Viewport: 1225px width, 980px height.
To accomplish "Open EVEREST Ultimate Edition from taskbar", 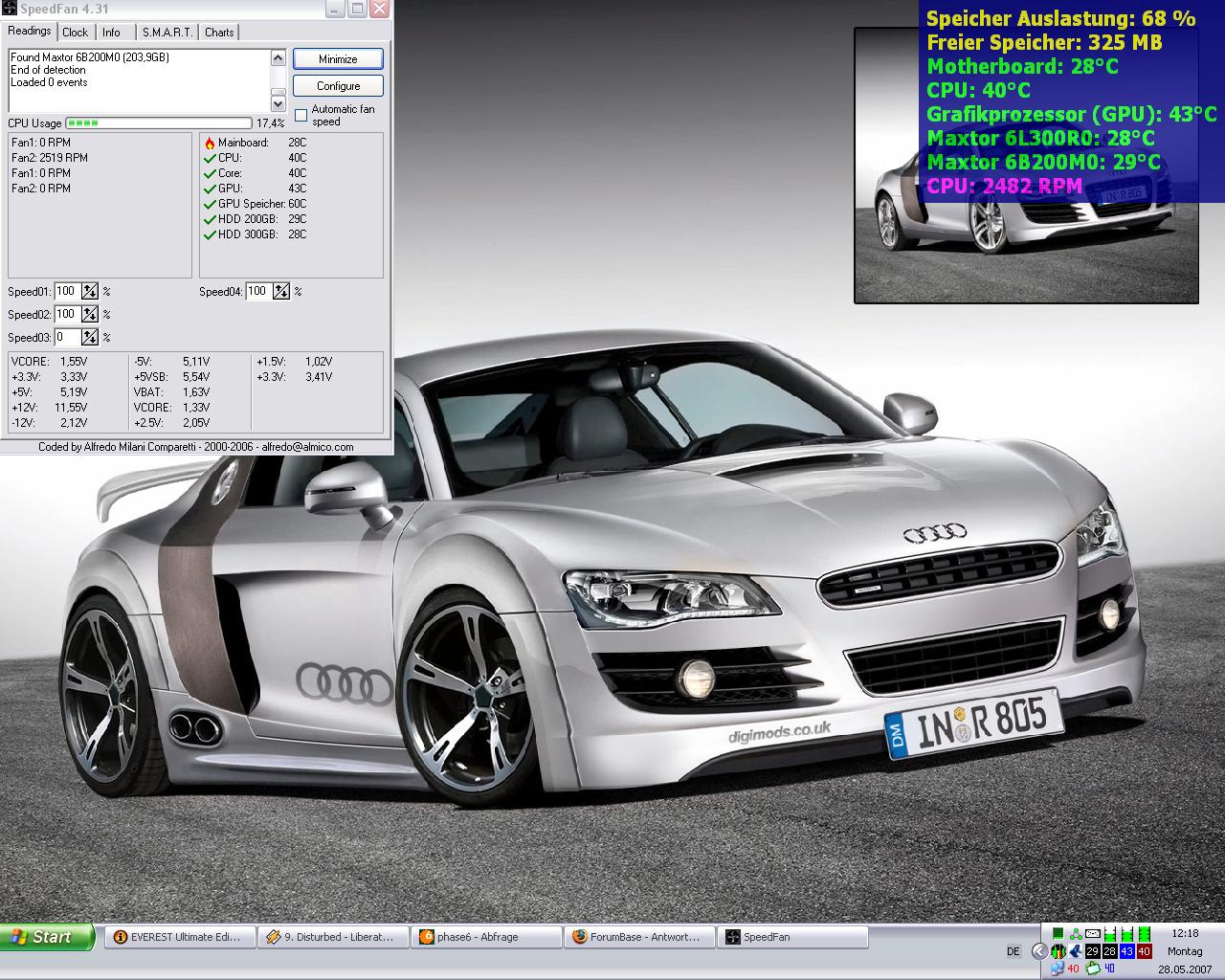I will (x=178, y=937).
